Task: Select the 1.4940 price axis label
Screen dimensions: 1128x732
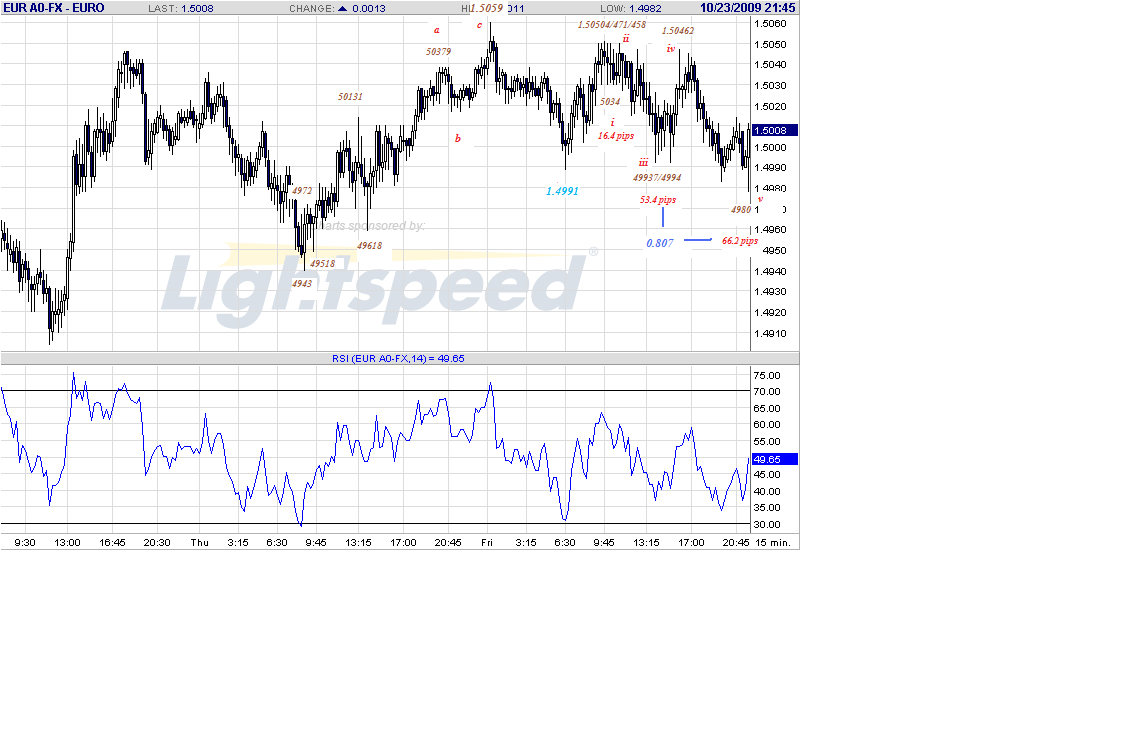Action: pyautogui.click(x=770, y=272)
